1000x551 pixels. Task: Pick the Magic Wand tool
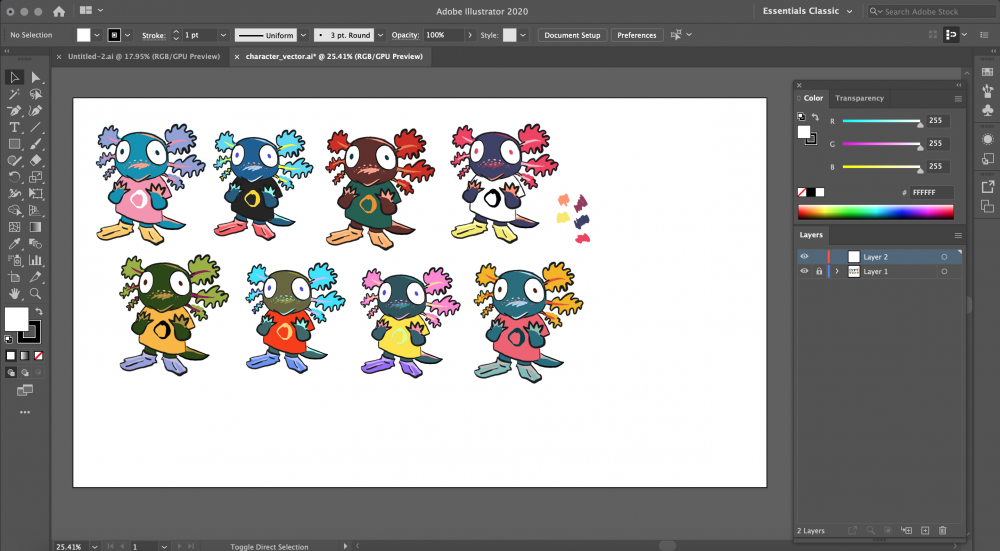pos(13,94)
